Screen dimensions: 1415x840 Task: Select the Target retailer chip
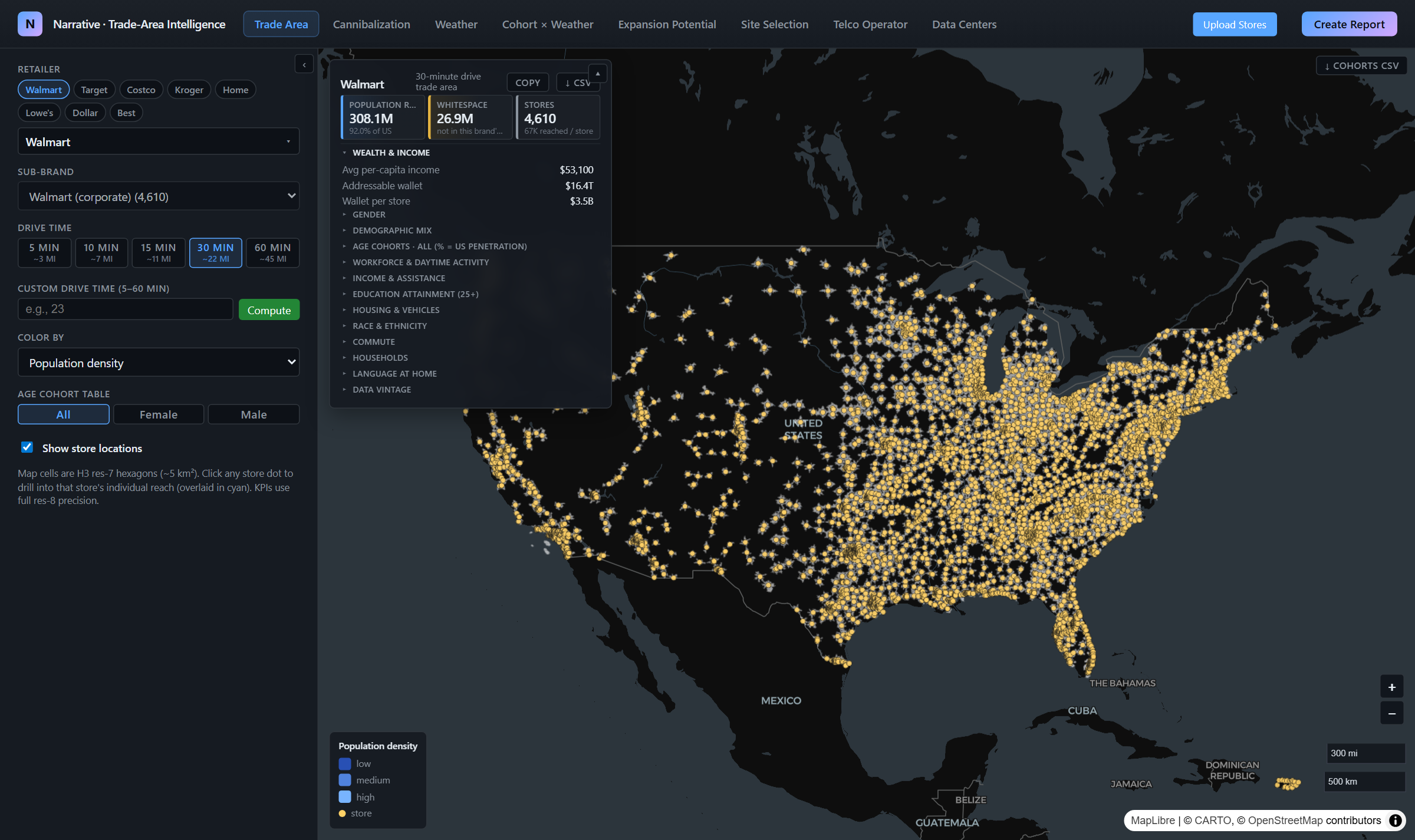94,90
